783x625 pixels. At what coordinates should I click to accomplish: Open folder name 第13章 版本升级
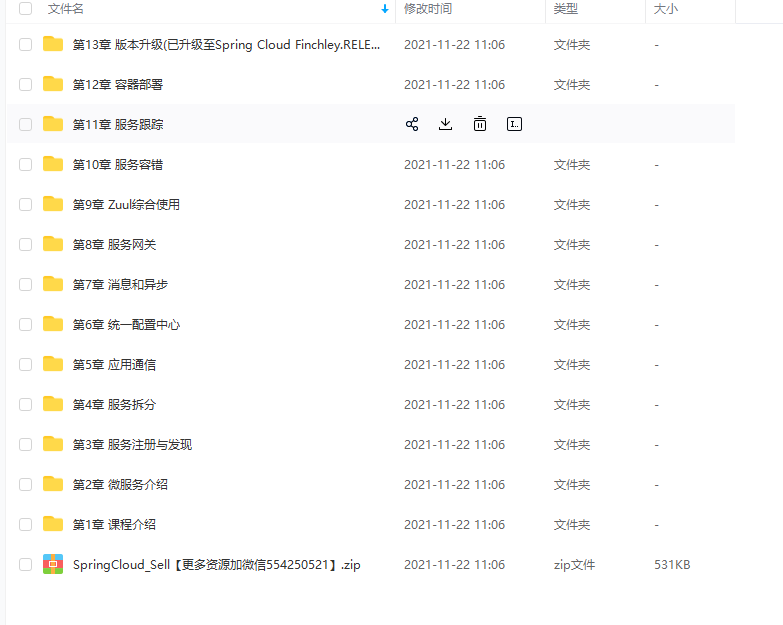tap(226, 45)
